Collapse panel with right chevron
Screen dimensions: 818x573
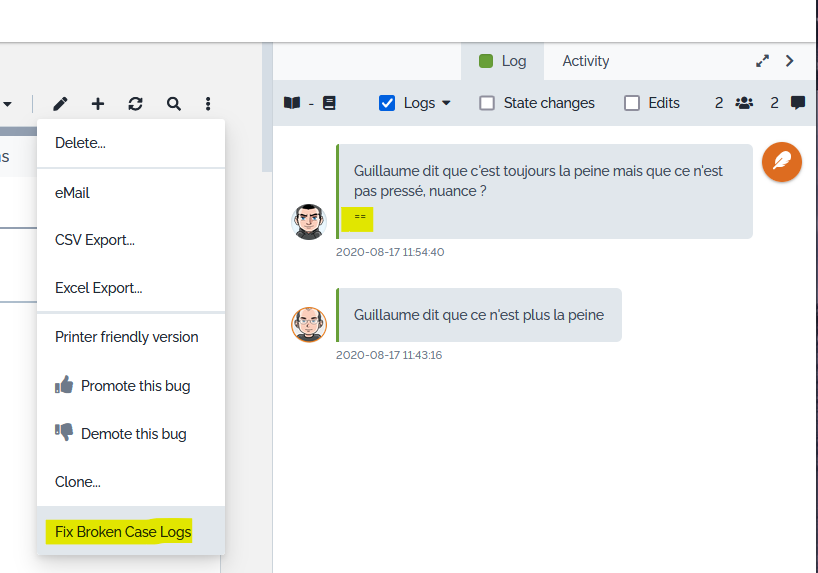click(790, 61)
